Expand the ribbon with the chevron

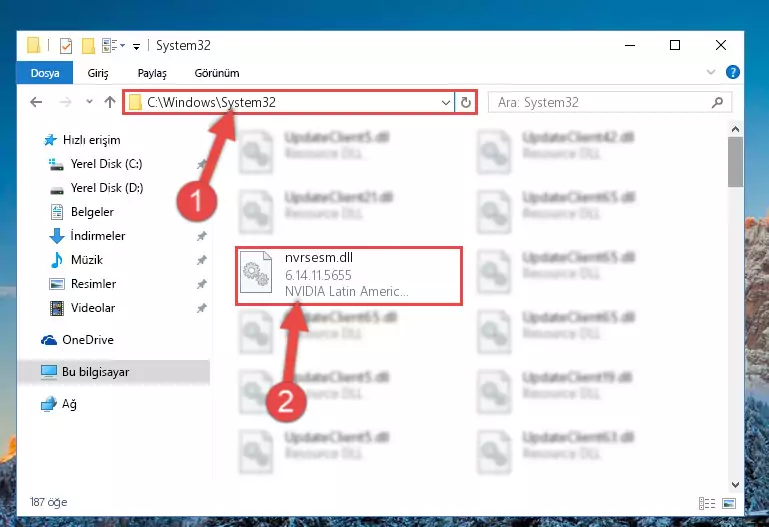tap(711, 73)
